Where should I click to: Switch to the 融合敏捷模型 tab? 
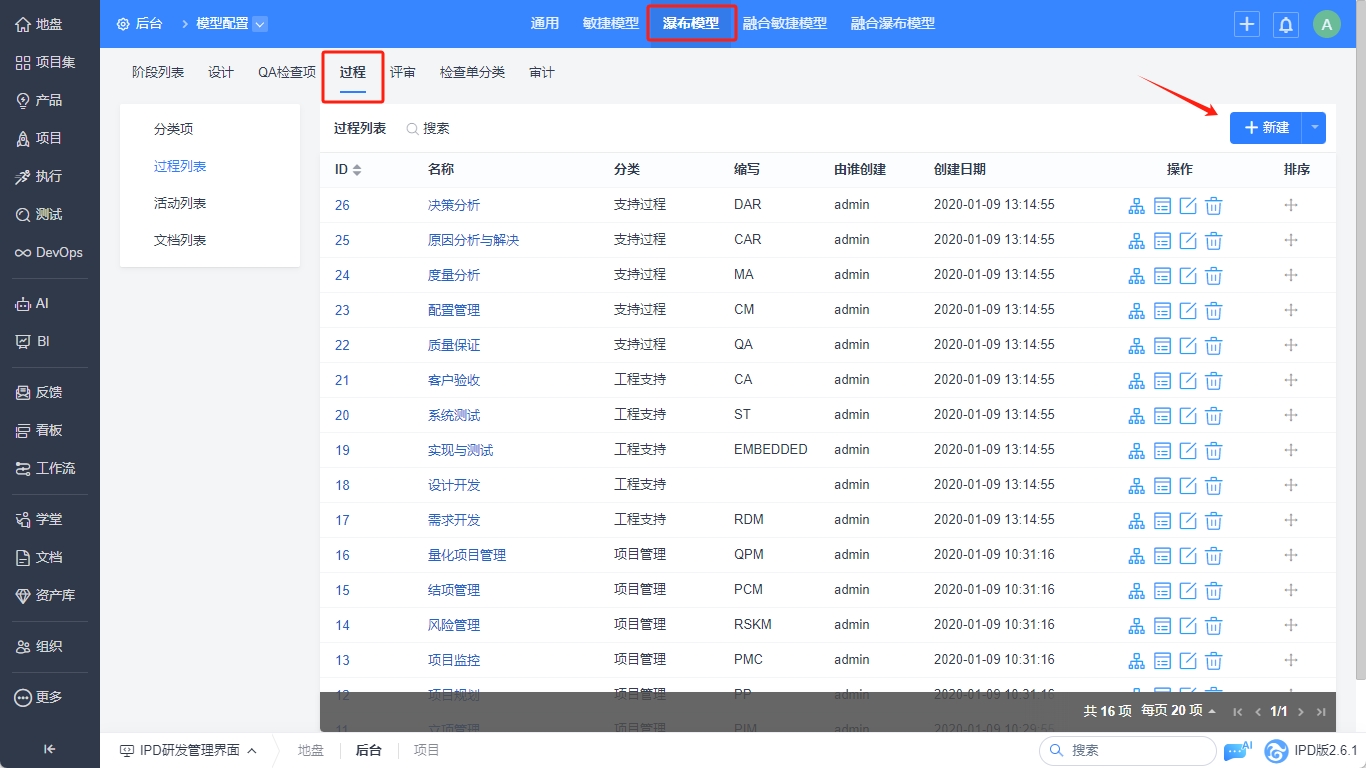coord(784,23)
